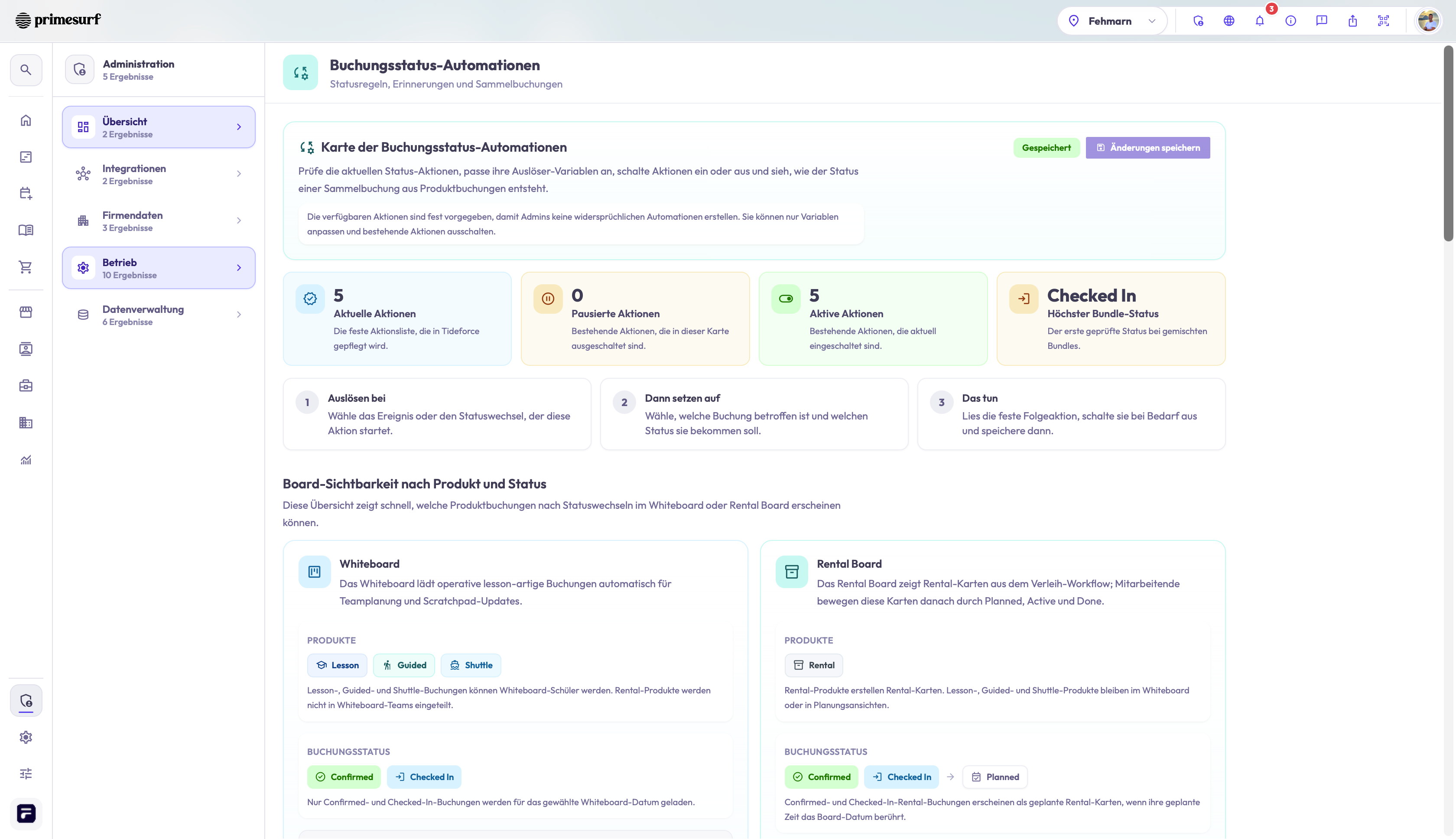
Task: Click the 'Dann setzen auf' step heading
Action: pyautogui.click(x=682, y=398)
